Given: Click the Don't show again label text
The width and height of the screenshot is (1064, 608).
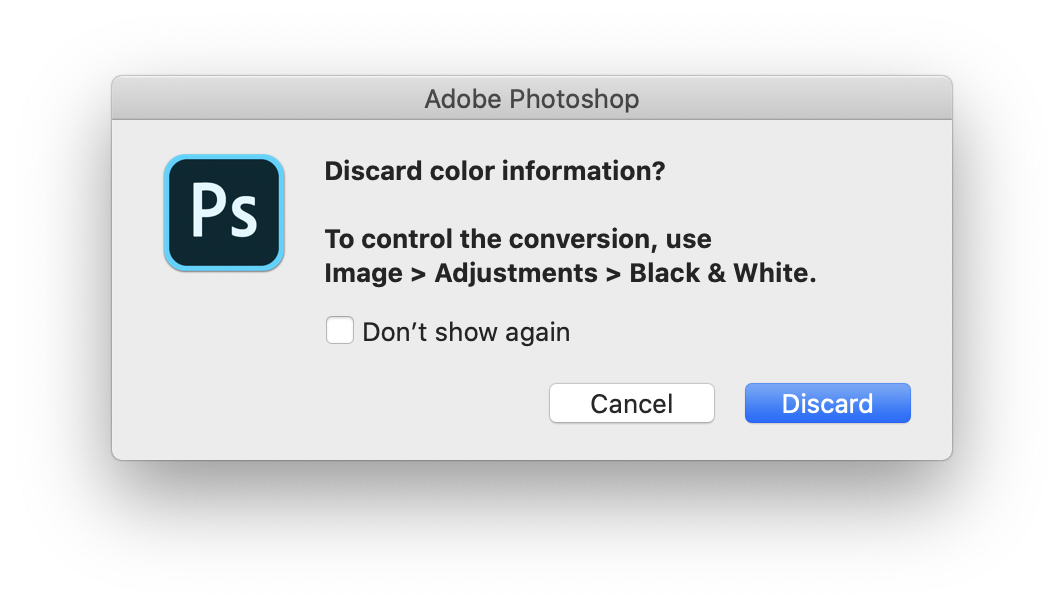Looking at the screenshot, I should pos(466,332).
